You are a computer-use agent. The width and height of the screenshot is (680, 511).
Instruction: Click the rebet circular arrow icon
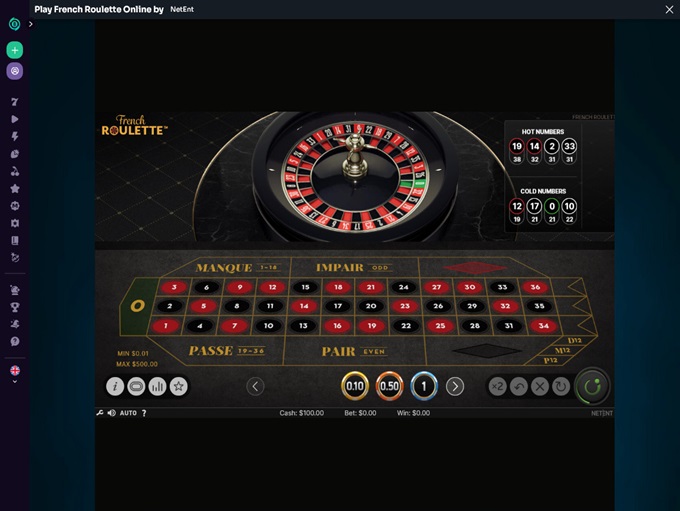(561, 386)
